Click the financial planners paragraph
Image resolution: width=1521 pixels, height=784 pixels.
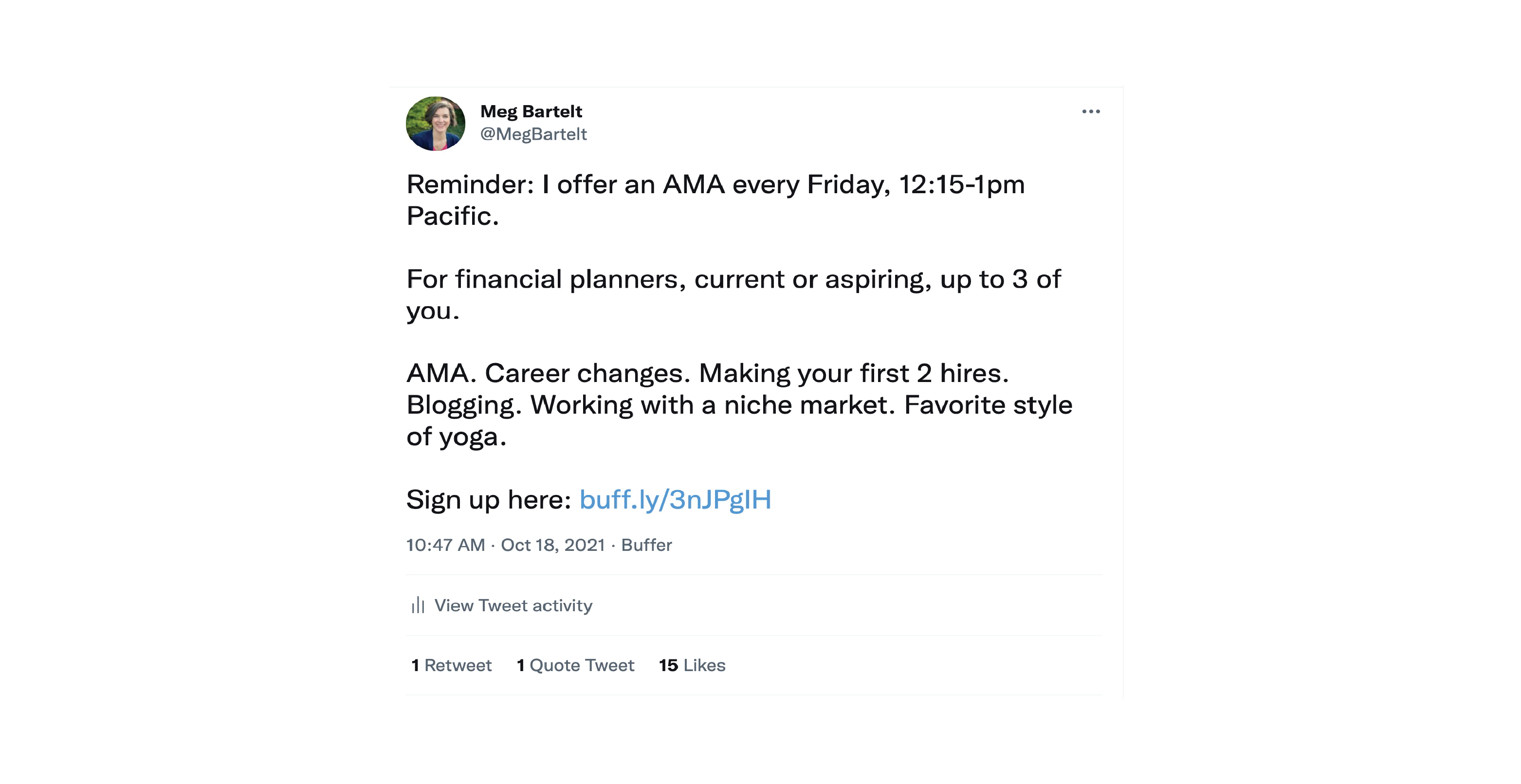coord(733,294)
